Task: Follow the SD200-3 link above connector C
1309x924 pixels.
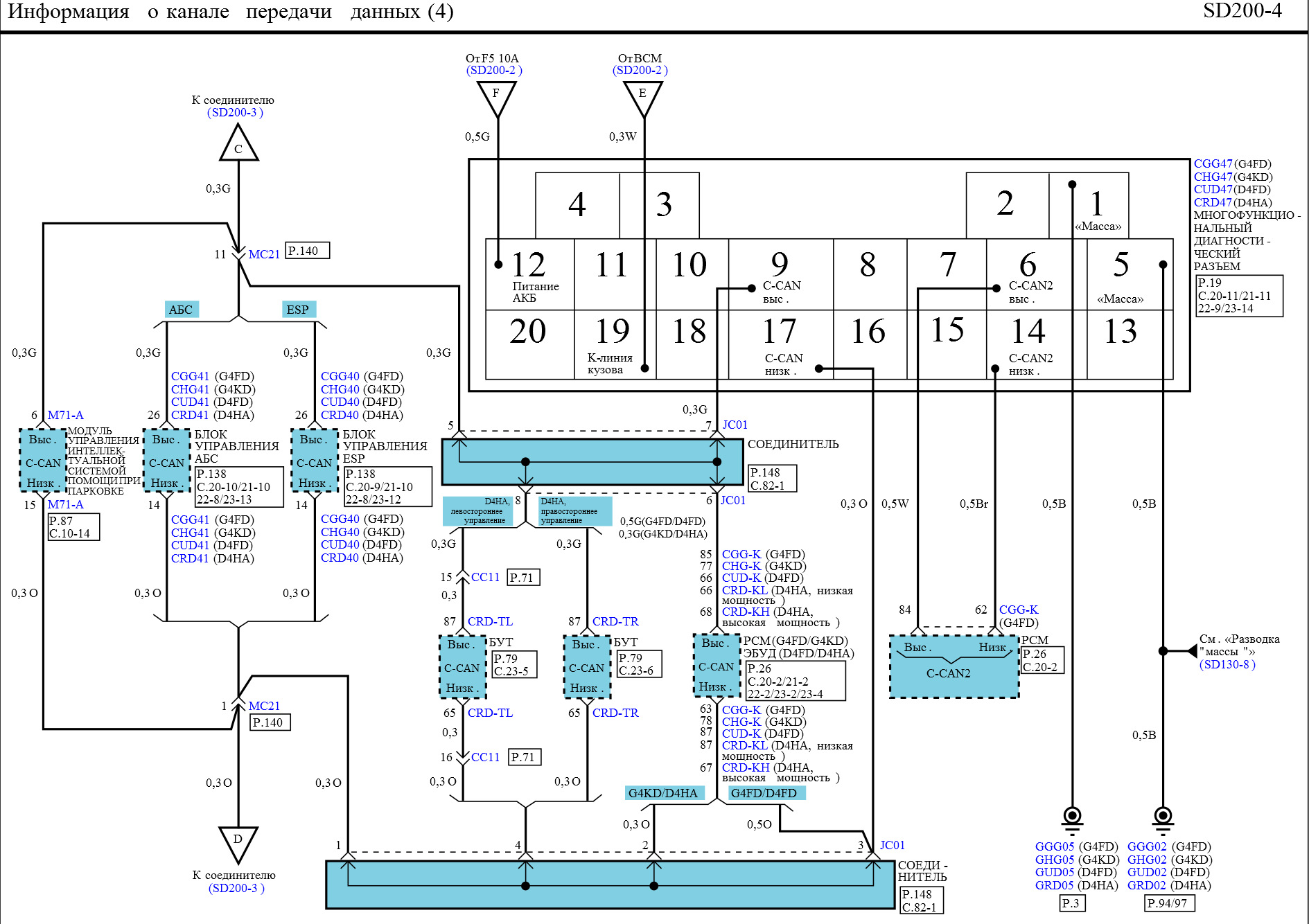Action: click(236, 112)
